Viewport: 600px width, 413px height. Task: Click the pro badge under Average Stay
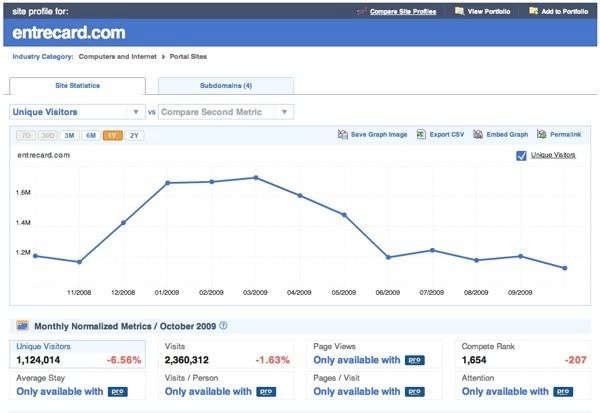pyautogui.click(x=118, y=392)
